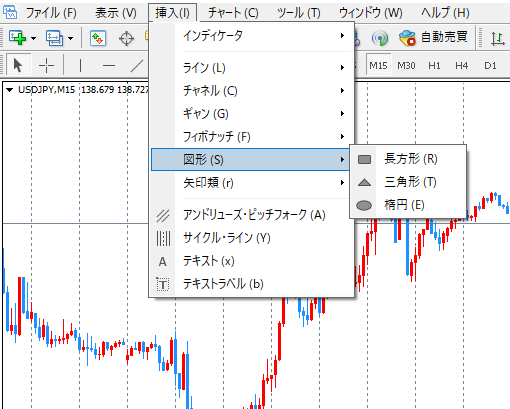
Task: Select the horizontal line drawing tool
Action: (x=109, y=66)
